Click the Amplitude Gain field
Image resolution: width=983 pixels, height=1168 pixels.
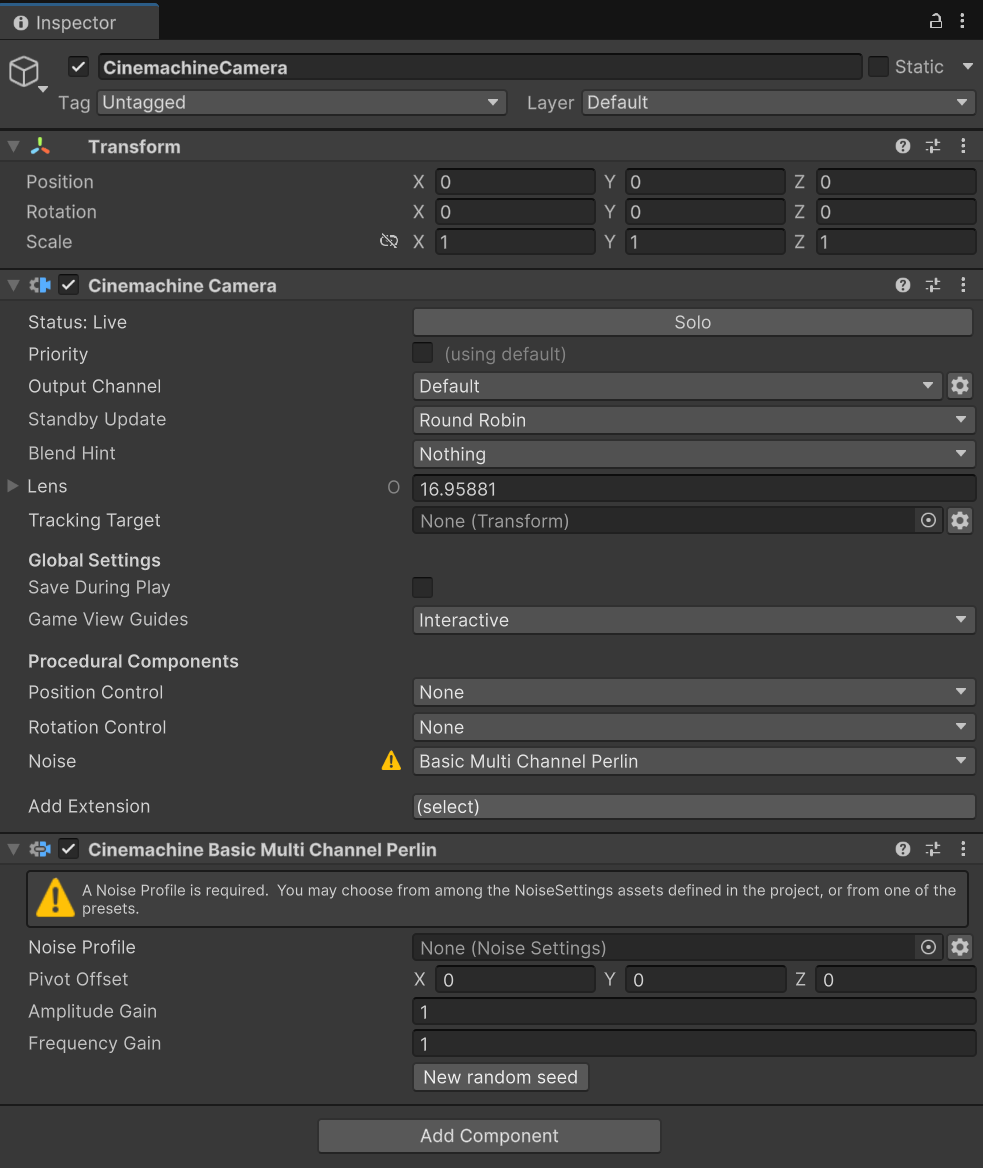694,1012
